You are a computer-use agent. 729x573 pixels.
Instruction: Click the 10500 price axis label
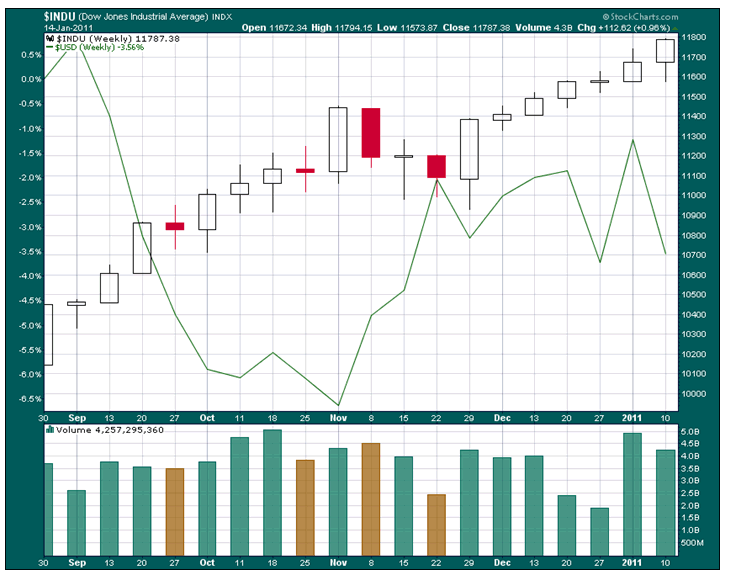point(693,294)
